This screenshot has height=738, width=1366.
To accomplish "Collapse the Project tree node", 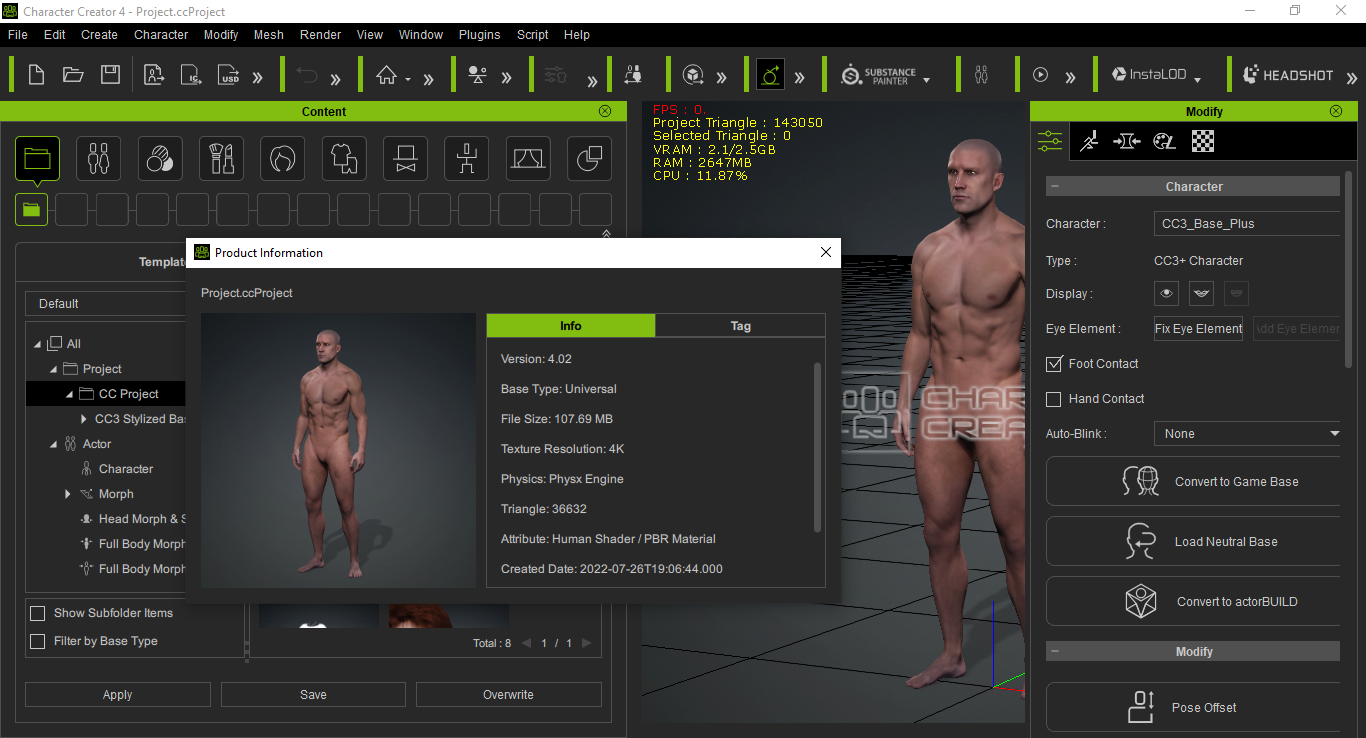I will click(x=54, y=369).
